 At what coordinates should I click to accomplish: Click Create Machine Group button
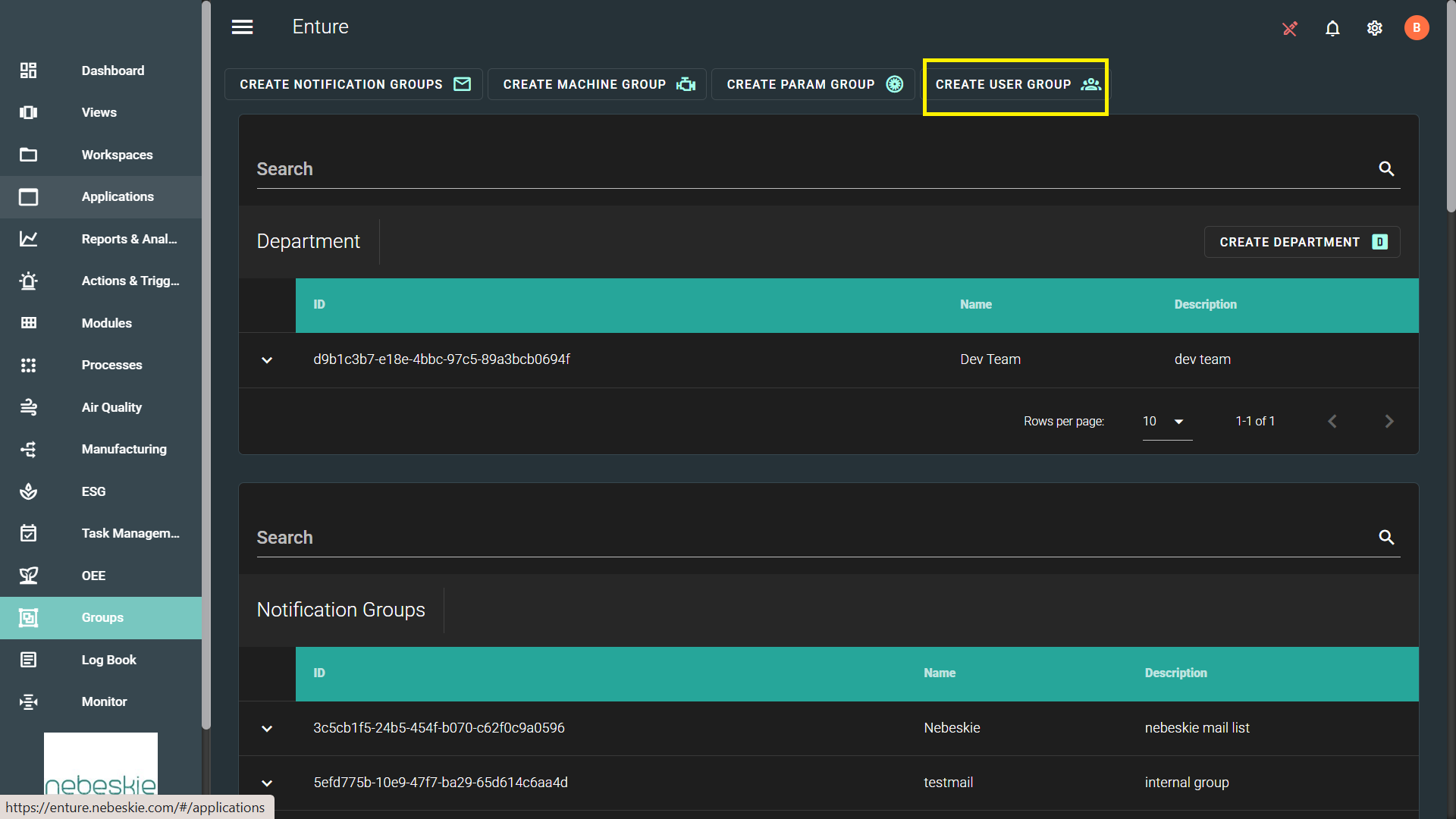tap(597, 84)
